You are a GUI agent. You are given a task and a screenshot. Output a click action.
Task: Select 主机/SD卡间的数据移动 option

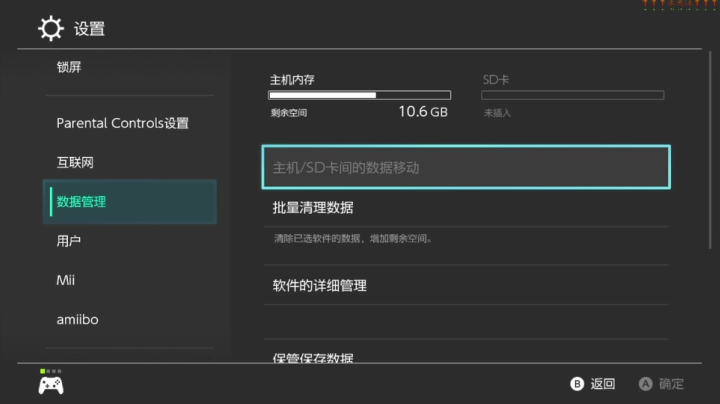coord(466,167)
